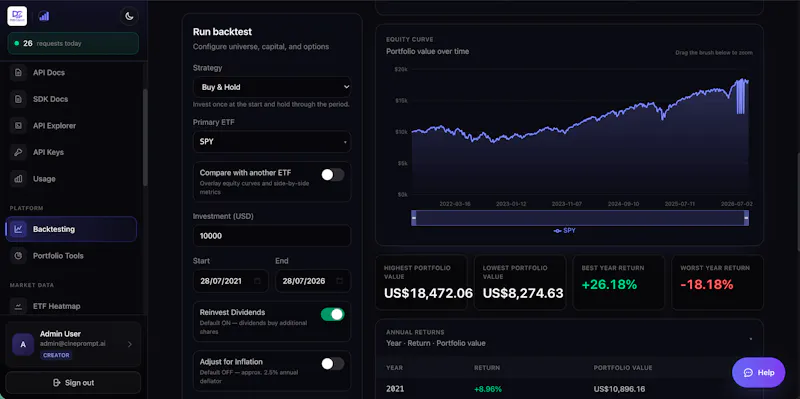This screenshot has width=800, height=399.
Task: Click Lowest Portfolio Value US$8,274.63
Action: click(520, 283)
